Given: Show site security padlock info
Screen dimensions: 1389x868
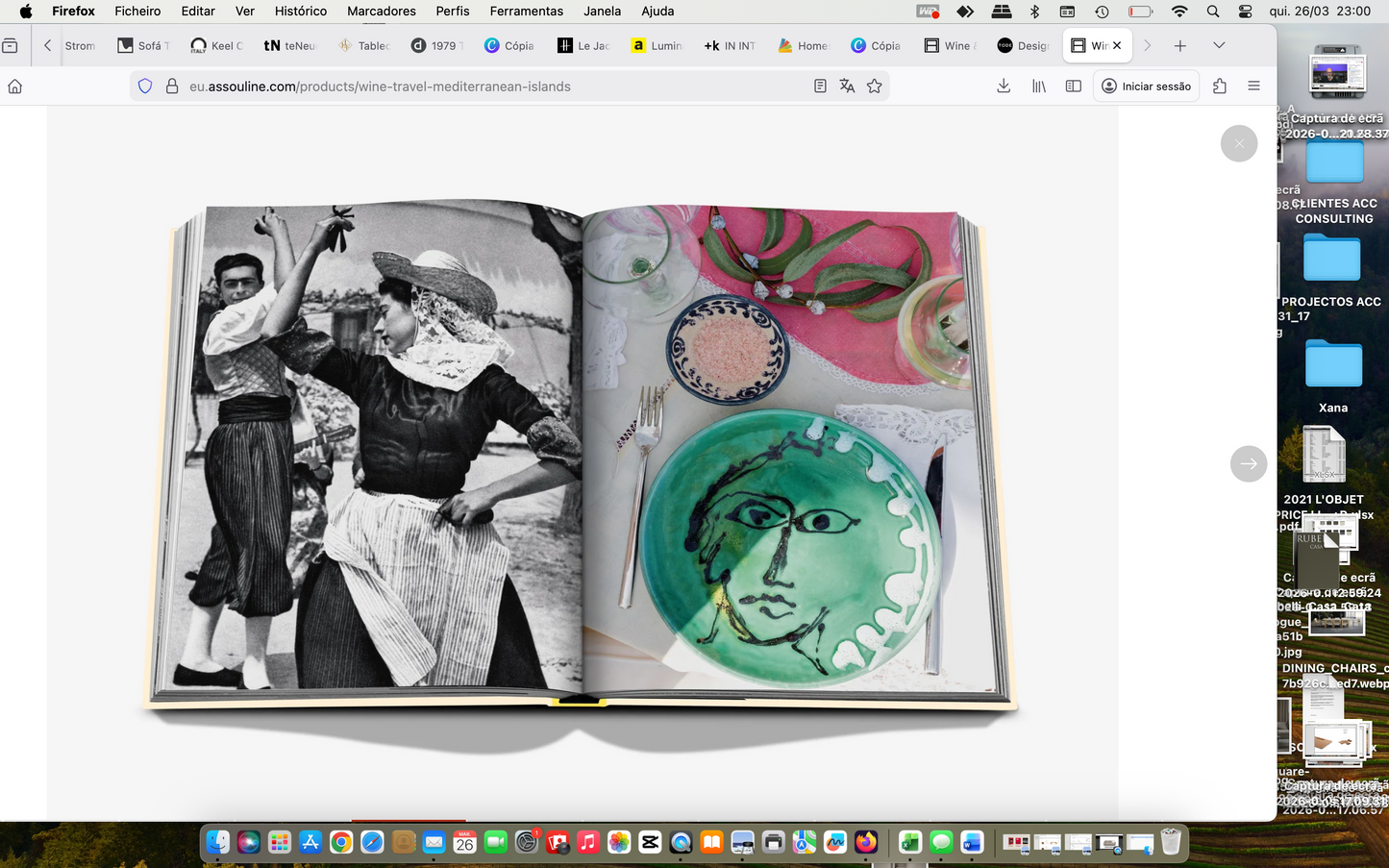Looking at the screenshot, I should tap(172, 87).
